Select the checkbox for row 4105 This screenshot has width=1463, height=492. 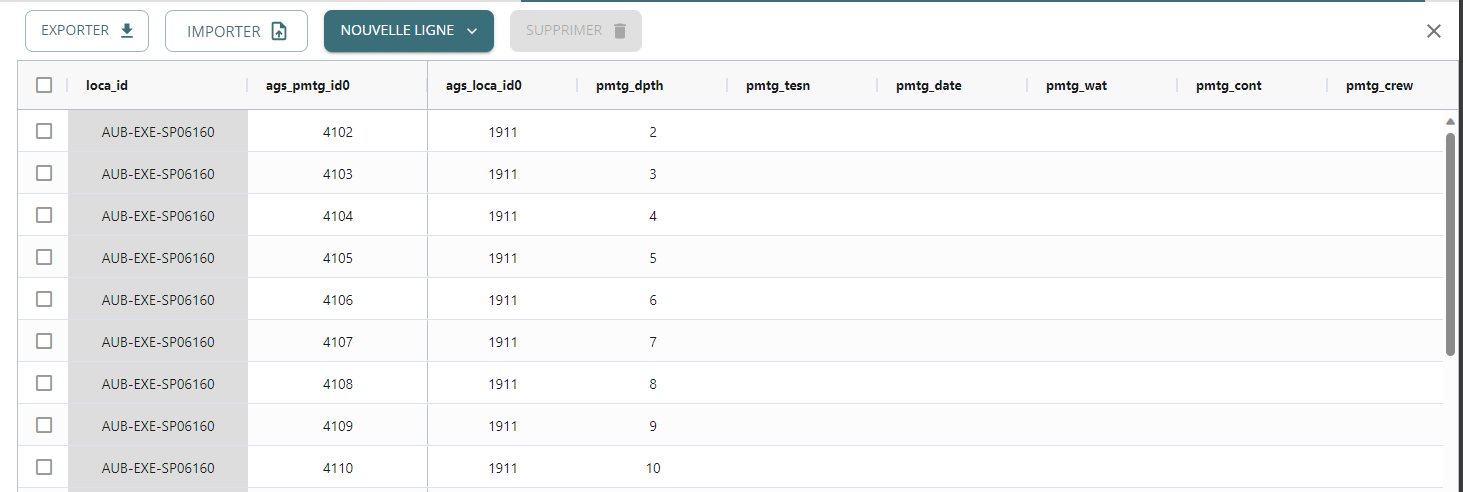pyautogui.click(x=44, y=257)
